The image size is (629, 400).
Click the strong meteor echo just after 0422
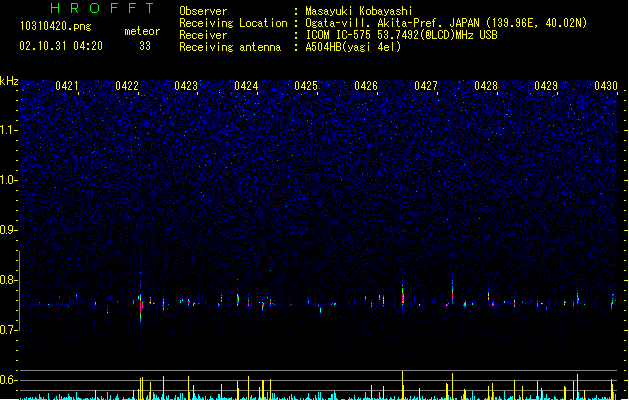point(141,307)
